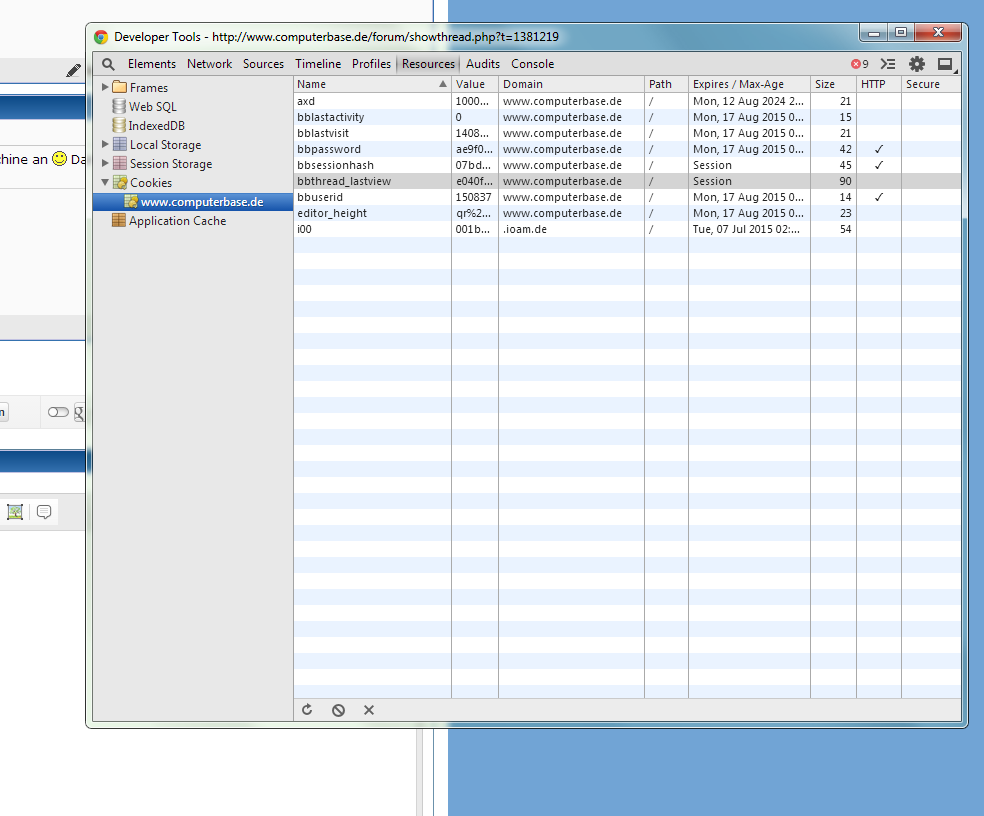Sort by Name column arrow

click(443, 83)
